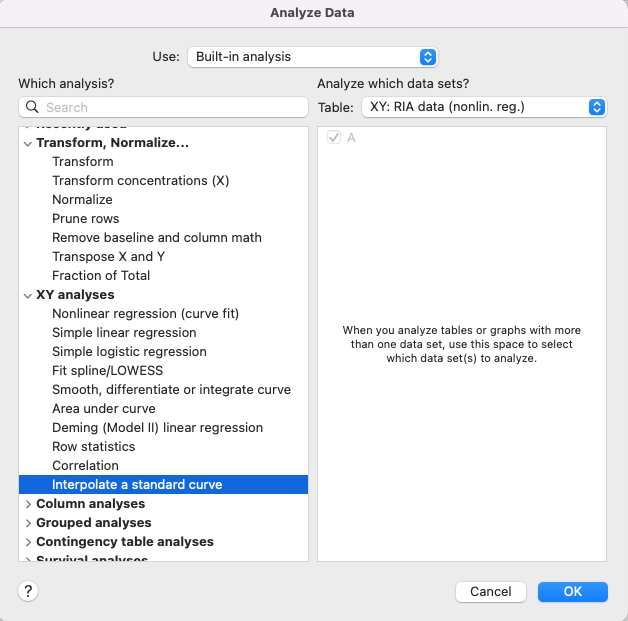Image resolution: width=628 pixels, height=621 pixels.
Task: Pick the Fit spline/LOWESS analysis
Action: [107, 371]
